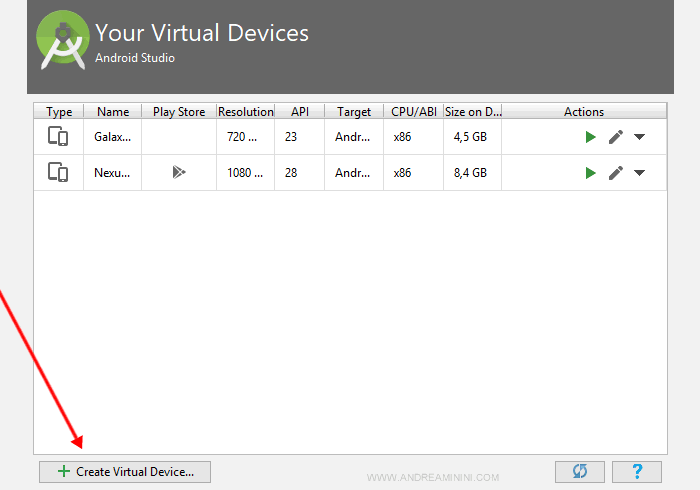700x490 pixels.
Task: Launch the Nexus virtual device
Action: pos(590,173)
